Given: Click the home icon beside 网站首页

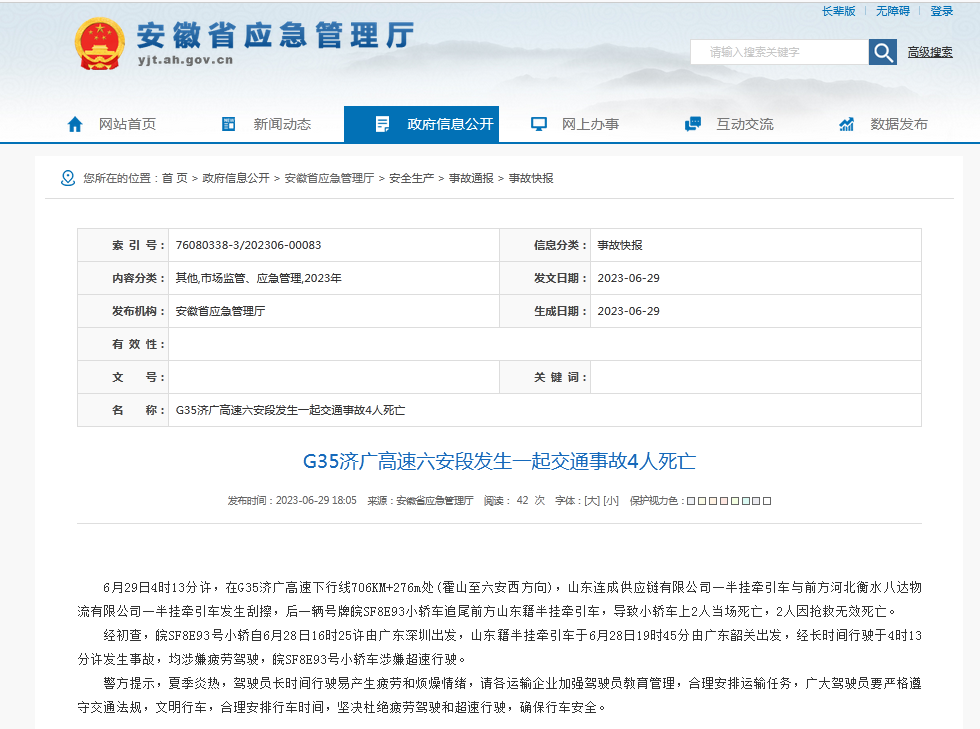Looking at the screenshot, I should point(75,124).
